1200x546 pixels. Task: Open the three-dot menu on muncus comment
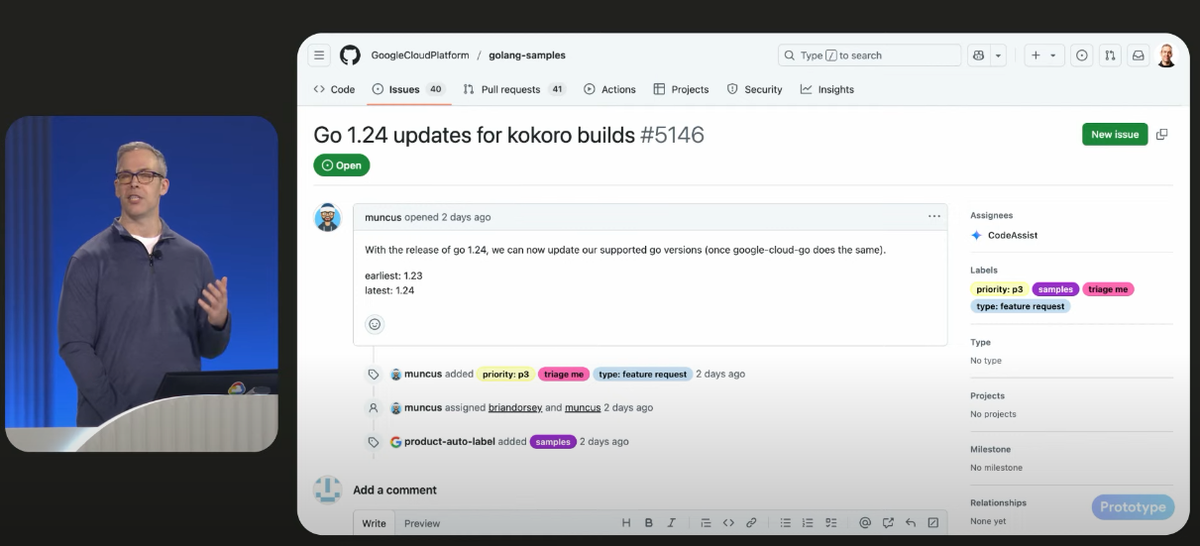[x=934, y=216]
